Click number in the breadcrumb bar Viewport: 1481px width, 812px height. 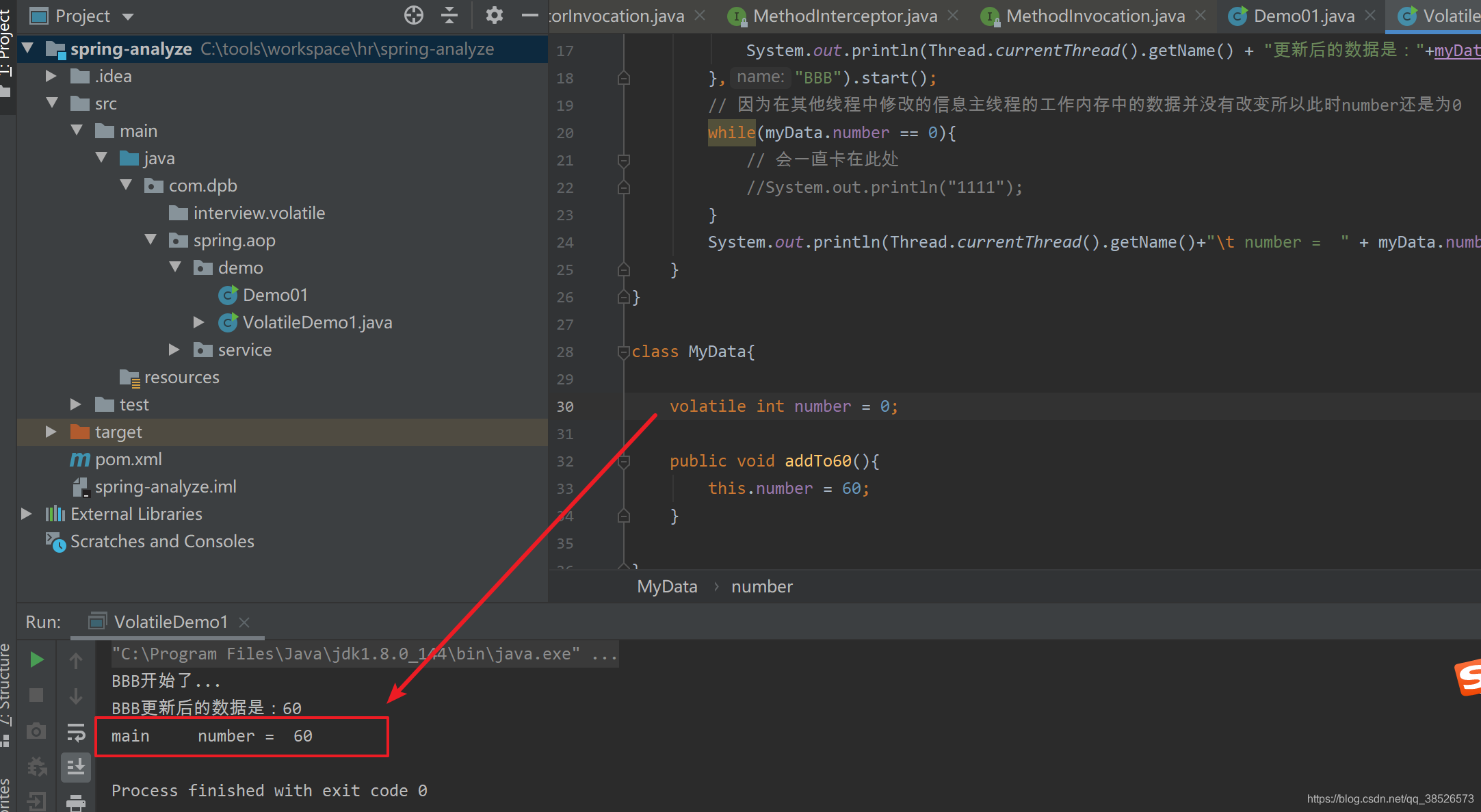tap(762, 586)
